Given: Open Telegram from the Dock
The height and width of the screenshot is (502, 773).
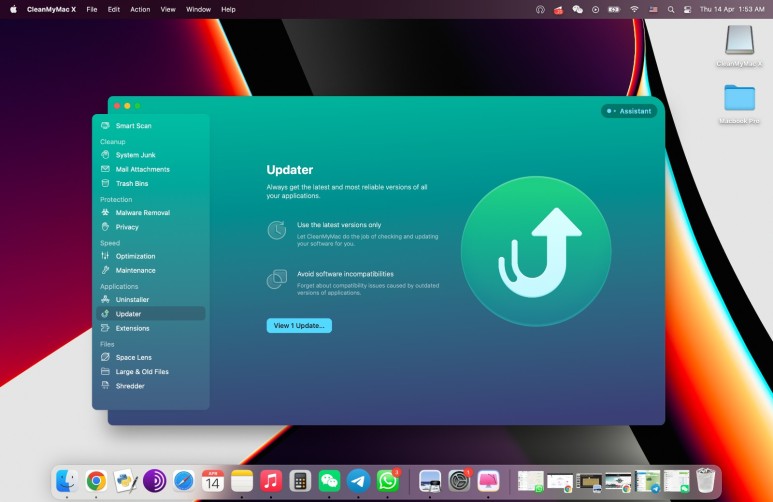Looking at the screenshot, I should pos(358,481).
